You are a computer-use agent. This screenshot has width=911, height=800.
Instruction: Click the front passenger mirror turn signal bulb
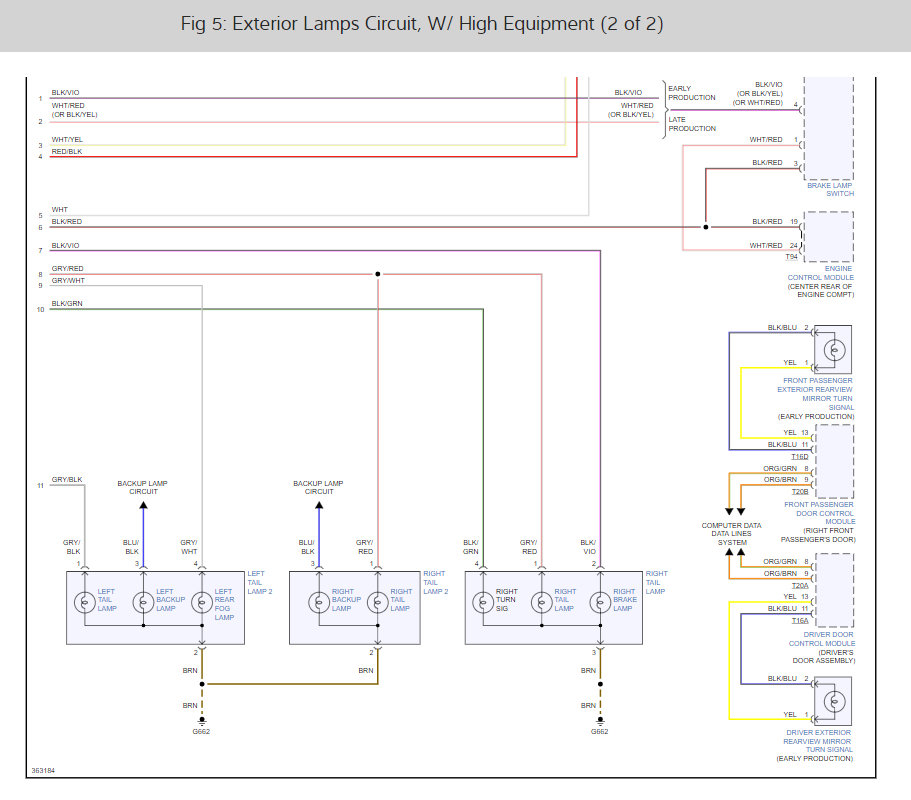(x=834, y=350)
